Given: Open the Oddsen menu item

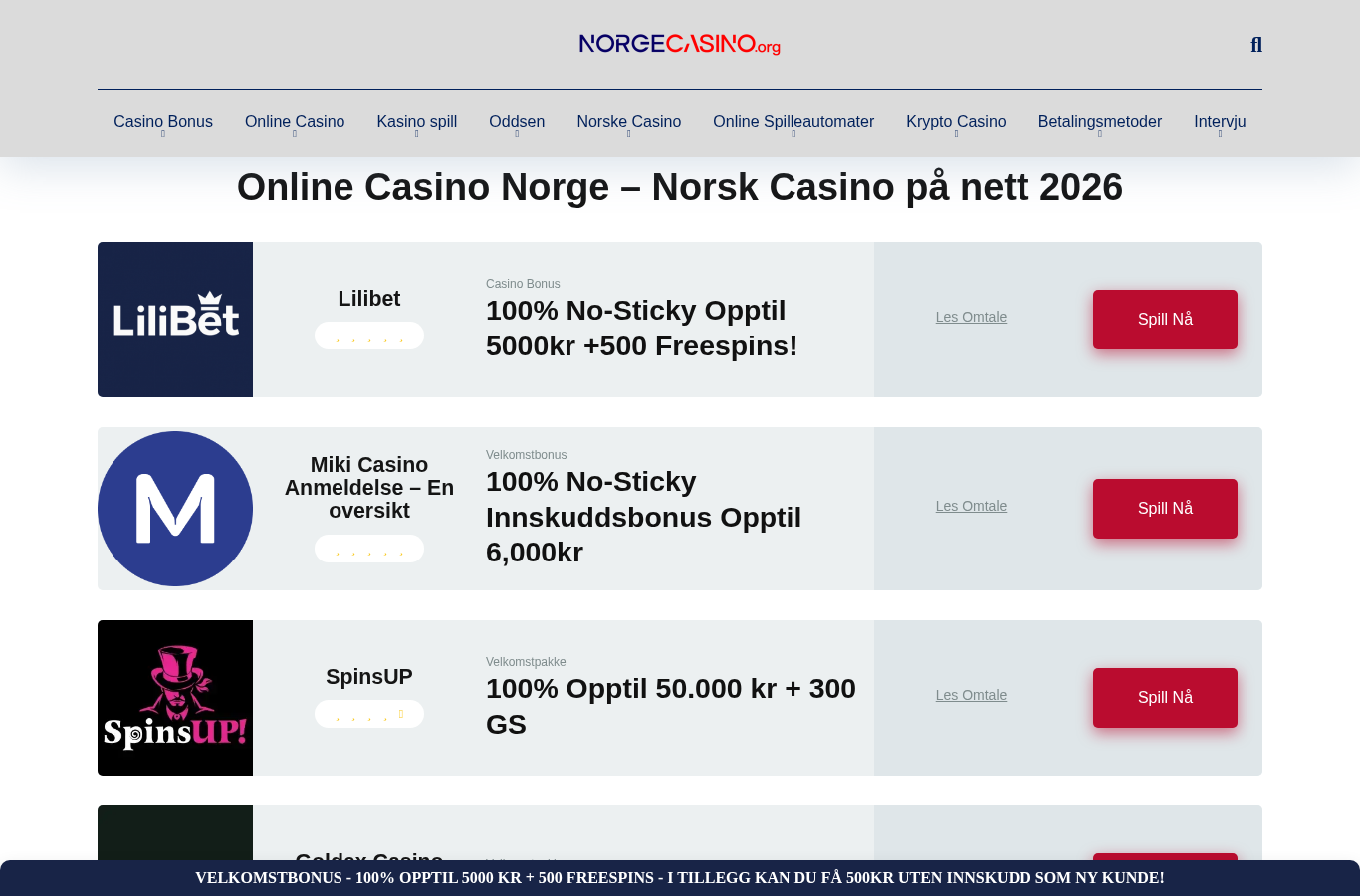Looking at the screenshot, I should click(x=517, y=122).
